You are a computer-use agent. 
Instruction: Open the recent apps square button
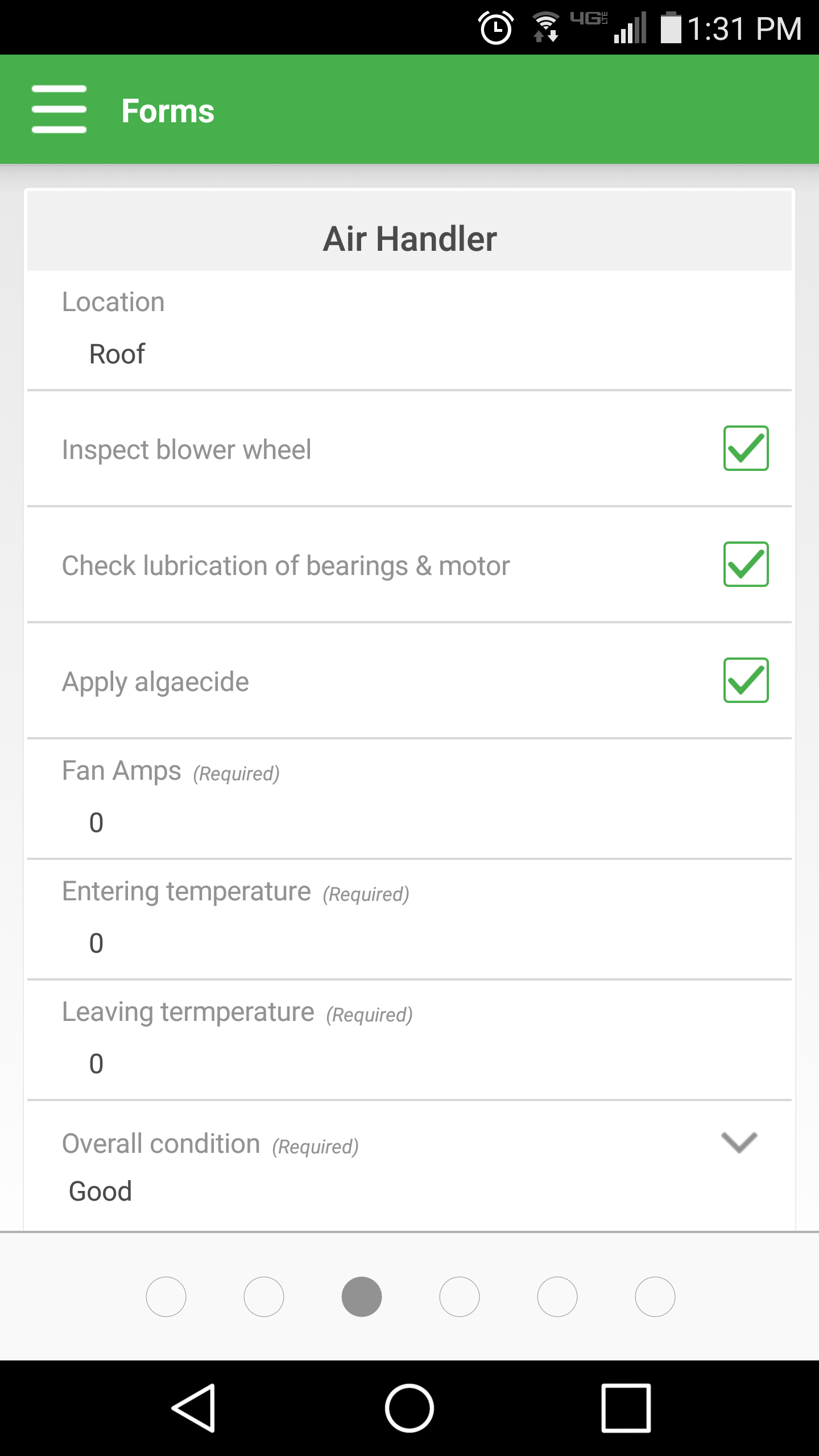tap(626, 1408)
